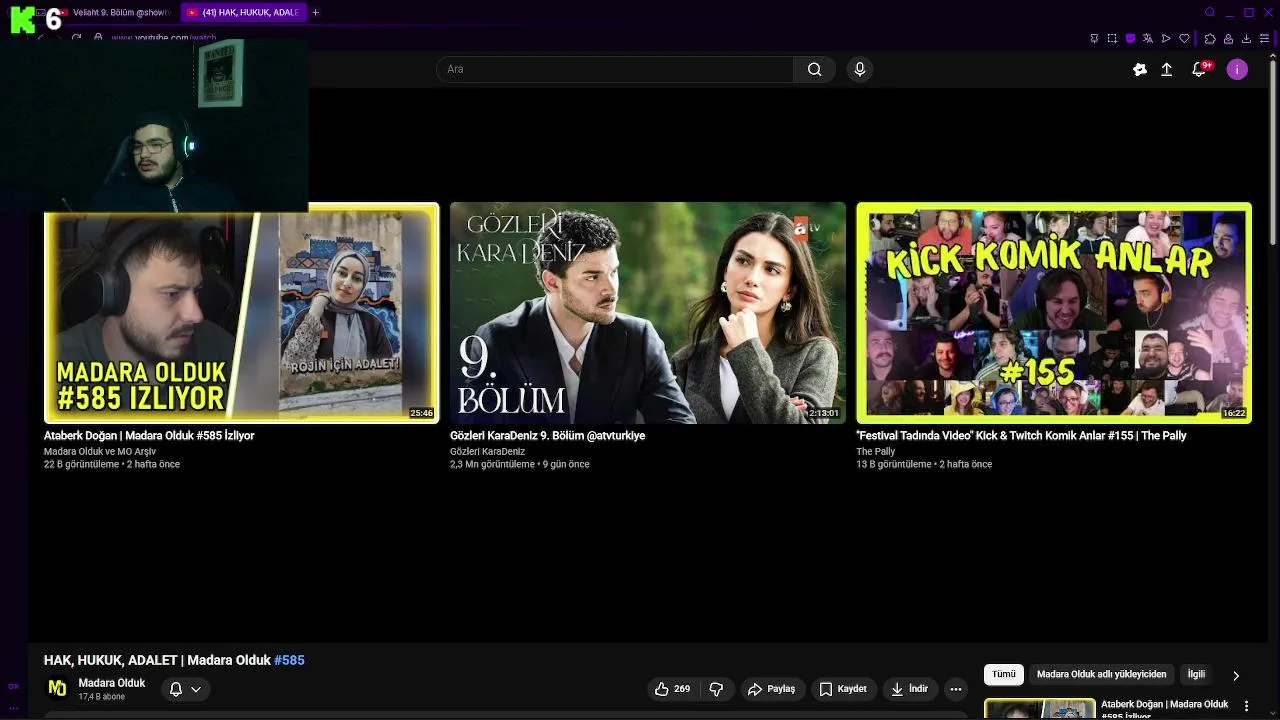Click the star-shaped icon beside upload
Screen dimensions: 1280x720
coord(1139,69)
